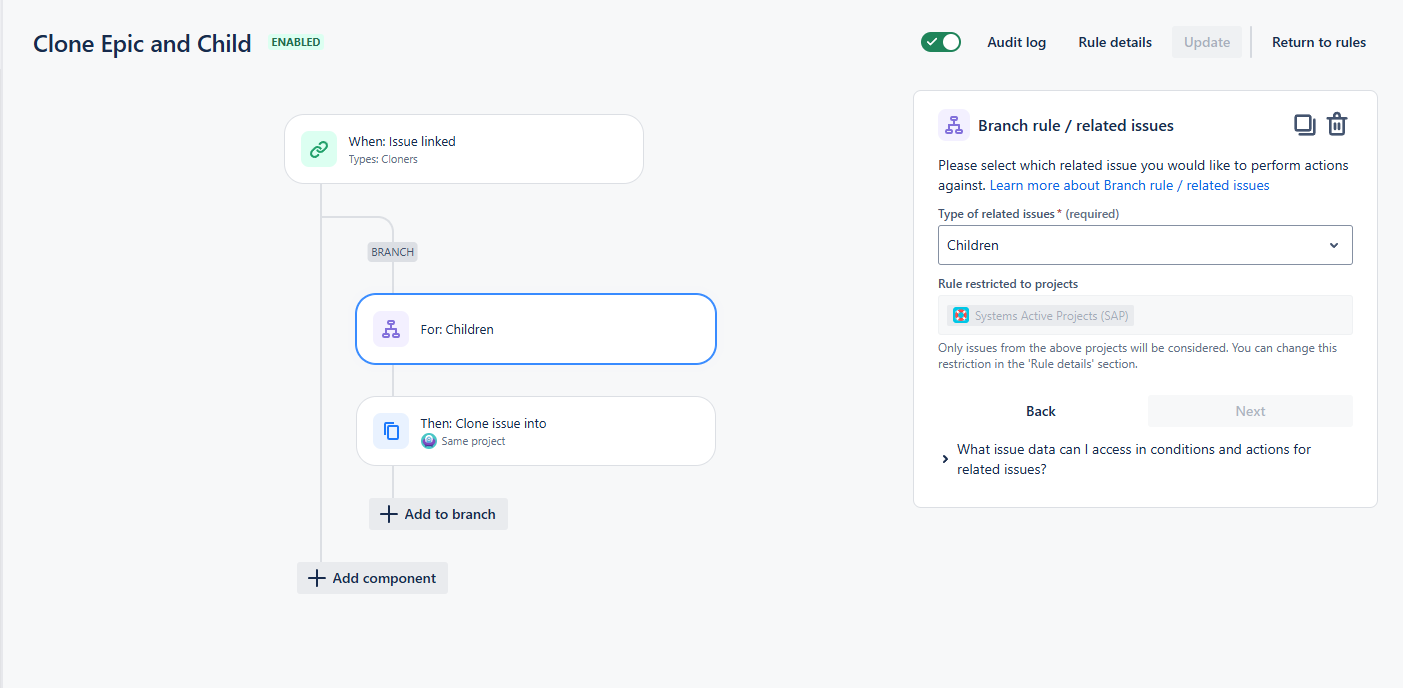Duplicate the branch rule component
The image size is (1403, 688).
click(x=1304, y=125)
